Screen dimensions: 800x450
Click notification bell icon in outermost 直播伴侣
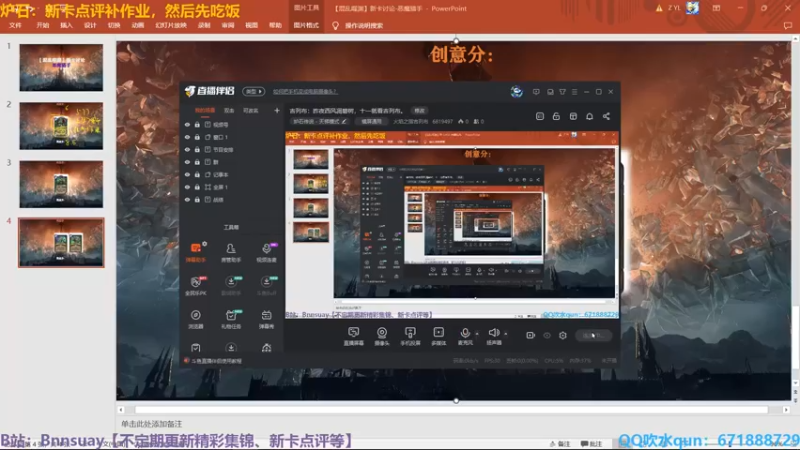click(589, 116)
